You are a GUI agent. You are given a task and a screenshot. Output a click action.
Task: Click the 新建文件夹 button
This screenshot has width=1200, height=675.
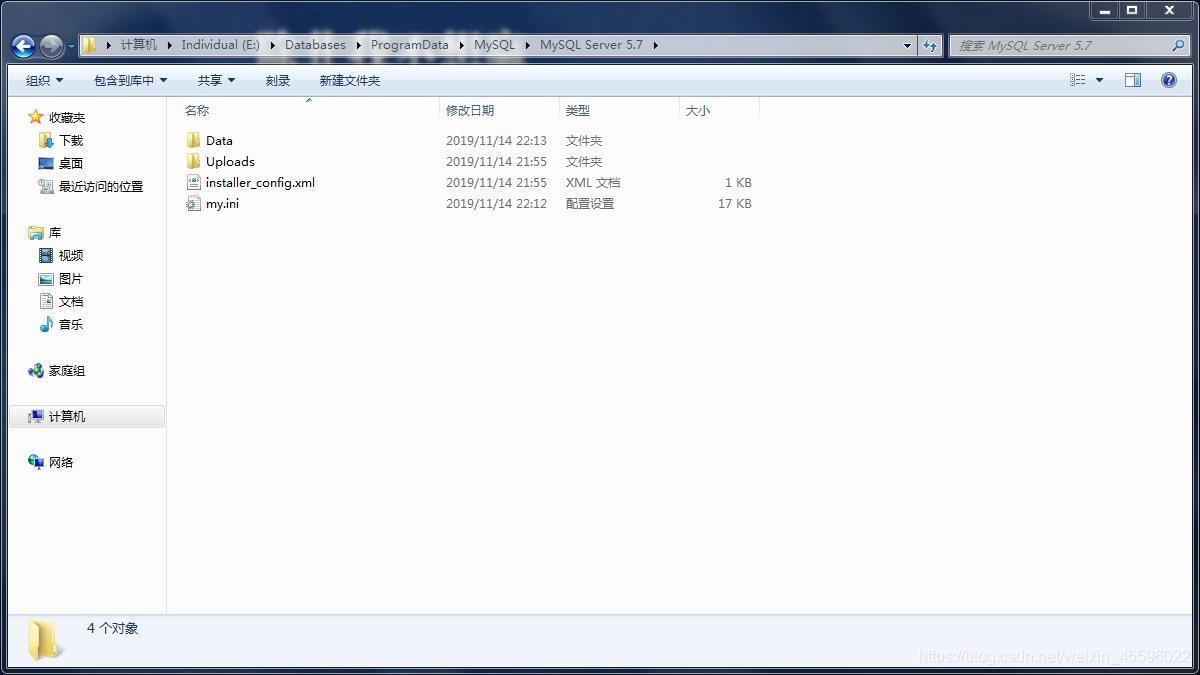[349, 80]
